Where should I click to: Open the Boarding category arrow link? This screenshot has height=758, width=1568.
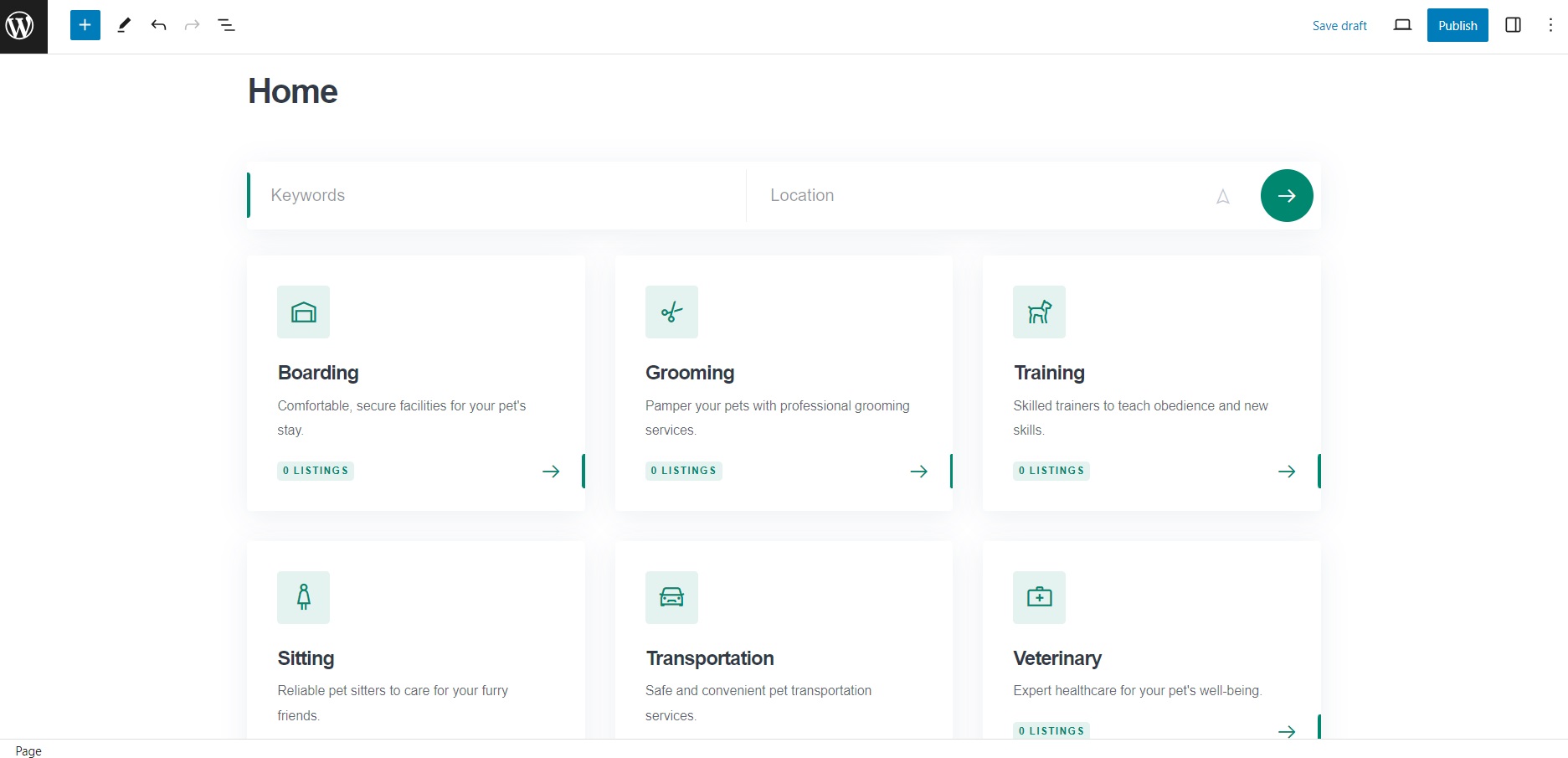[550, 471]
